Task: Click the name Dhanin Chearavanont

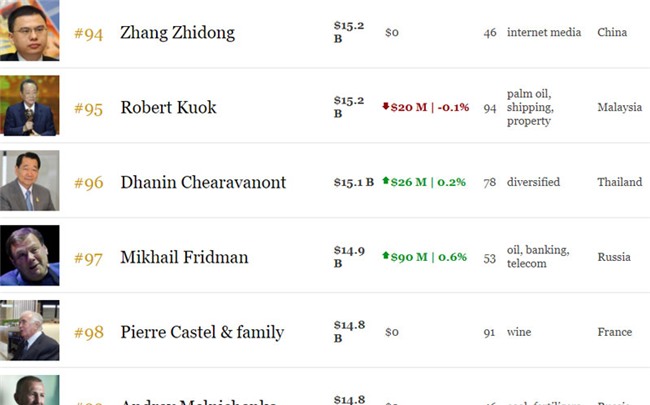Action: (x=203, y=183)
